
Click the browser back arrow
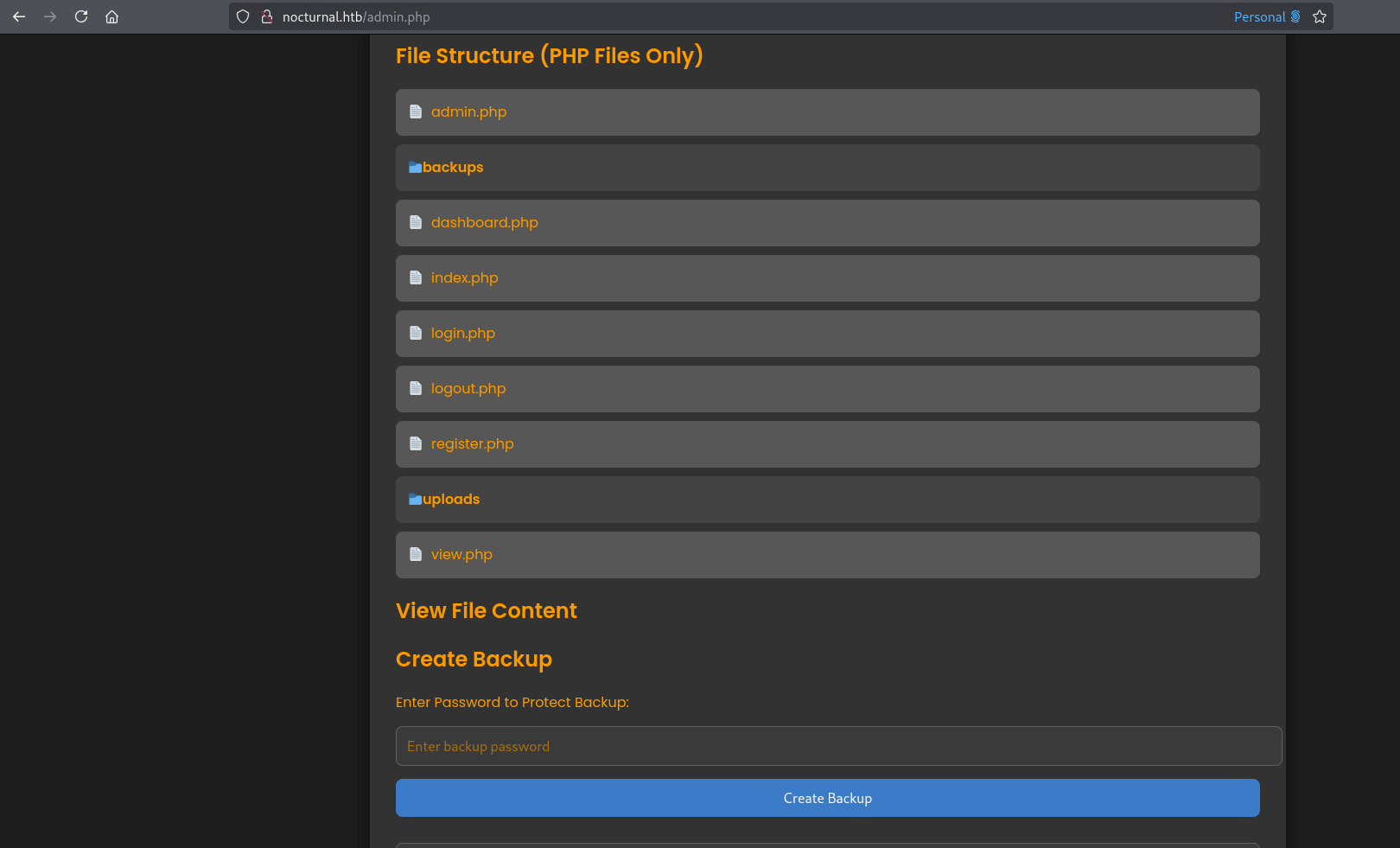(19, 16)
